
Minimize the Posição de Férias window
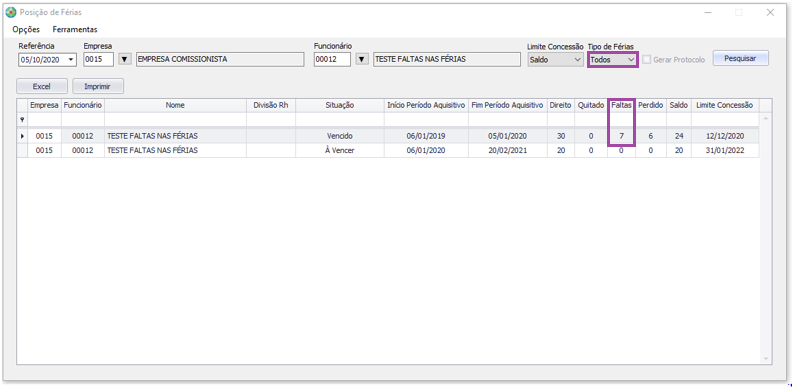click(708, 13)
